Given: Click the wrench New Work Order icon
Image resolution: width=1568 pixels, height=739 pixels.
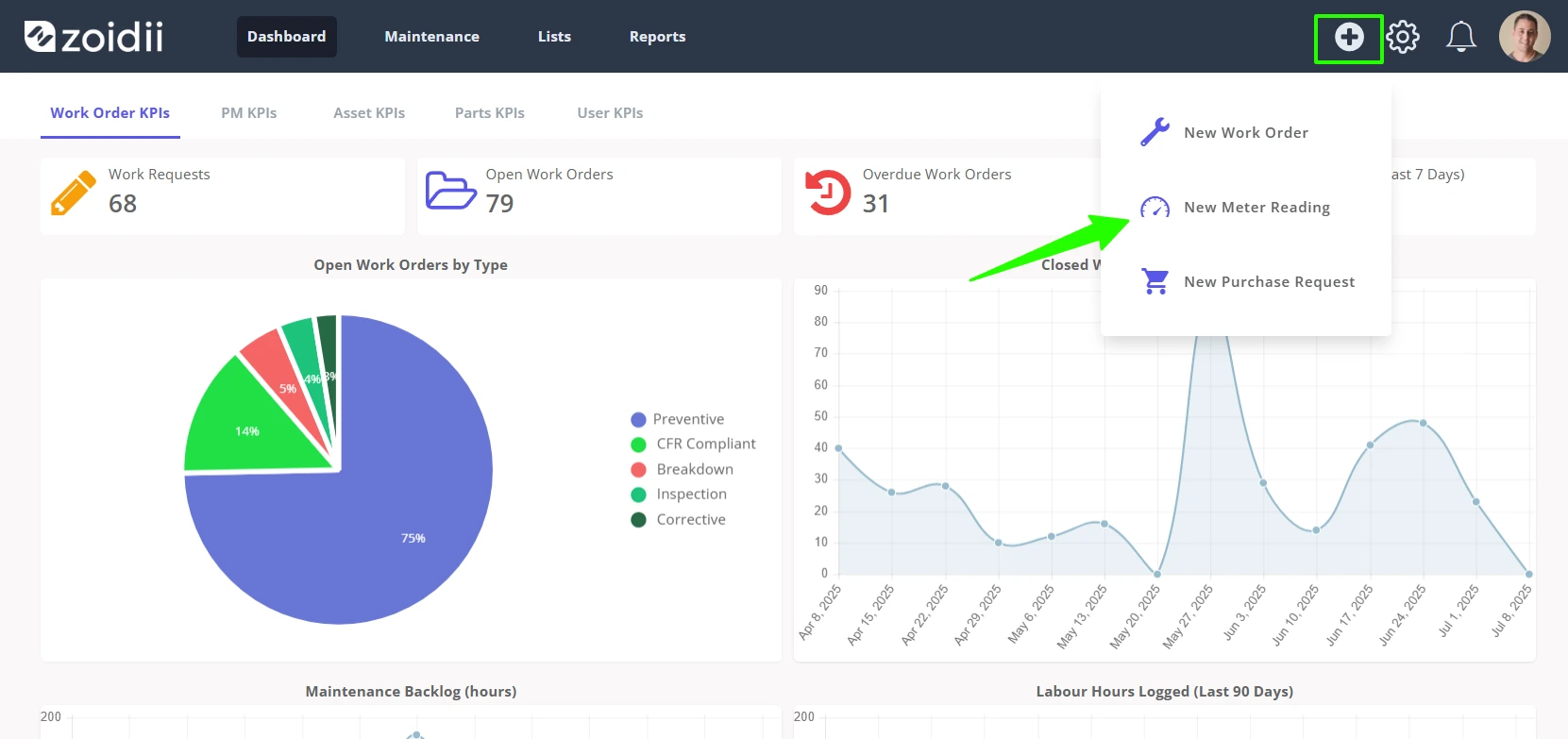Looking at the screenshot, I should click(x=1155, y=132).
